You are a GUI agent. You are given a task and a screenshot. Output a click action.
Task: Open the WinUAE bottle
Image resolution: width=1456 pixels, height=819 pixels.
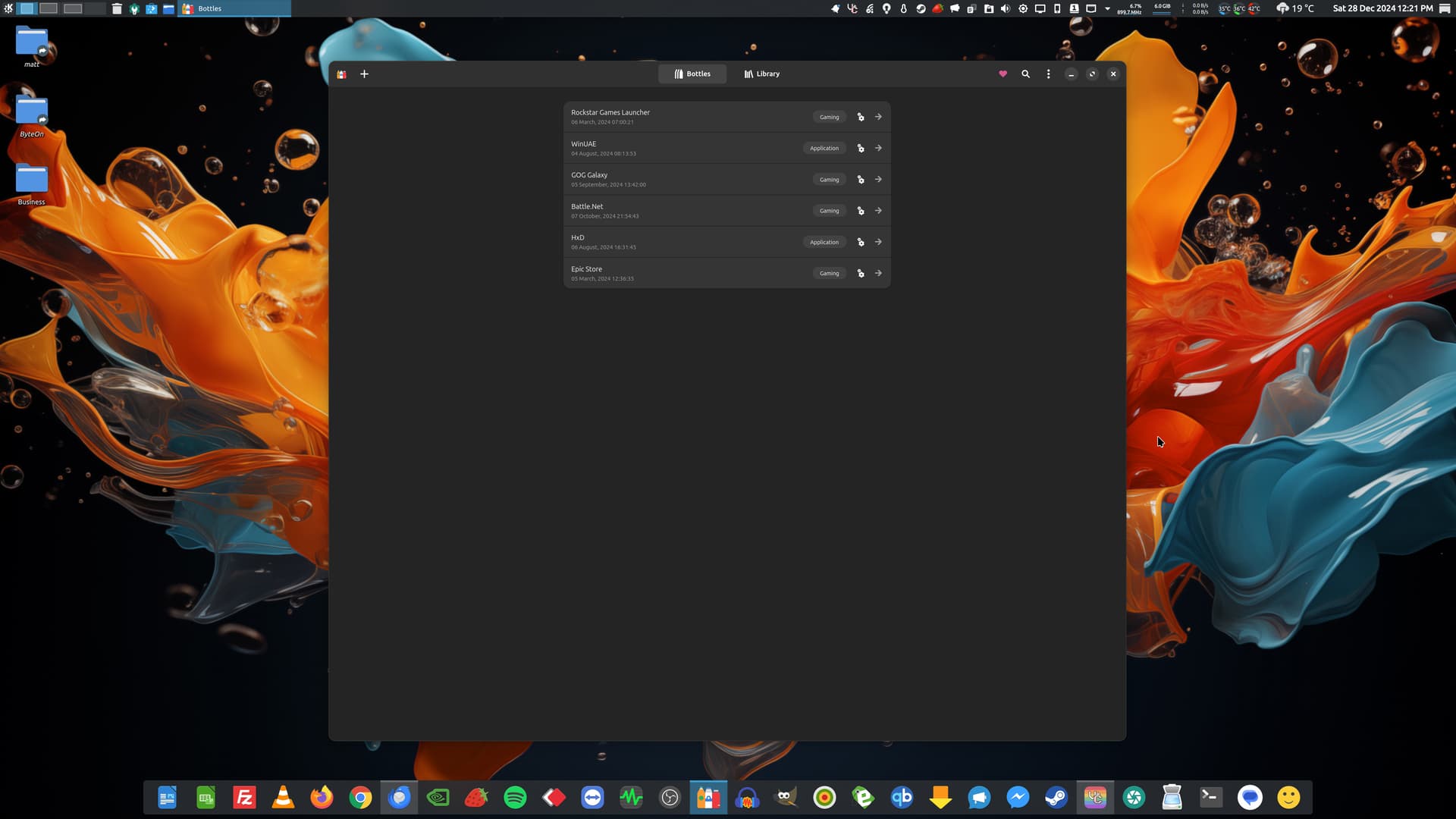point(726,148)
